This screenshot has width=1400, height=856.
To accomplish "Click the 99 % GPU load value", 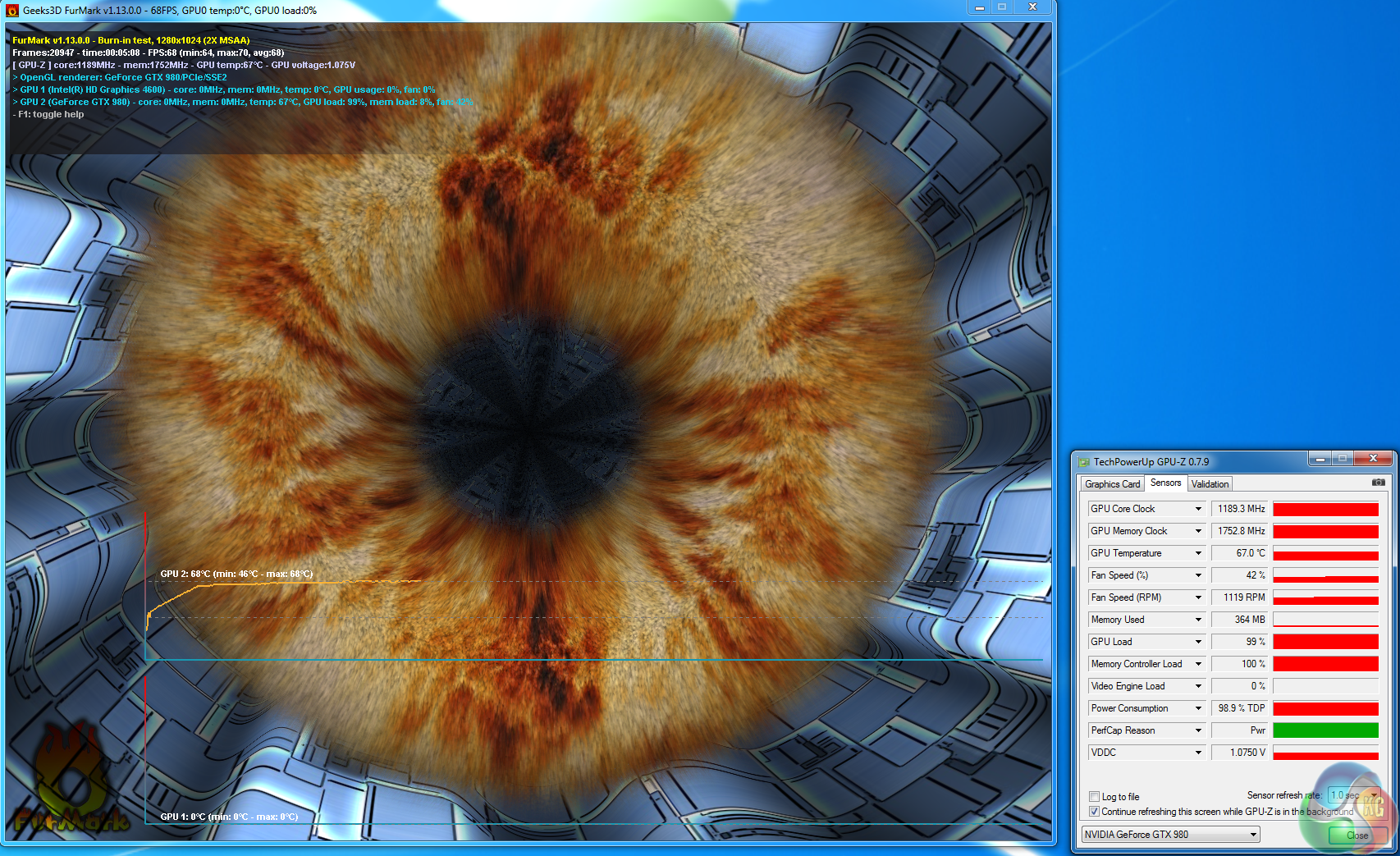I will (x=1240, y=642).
